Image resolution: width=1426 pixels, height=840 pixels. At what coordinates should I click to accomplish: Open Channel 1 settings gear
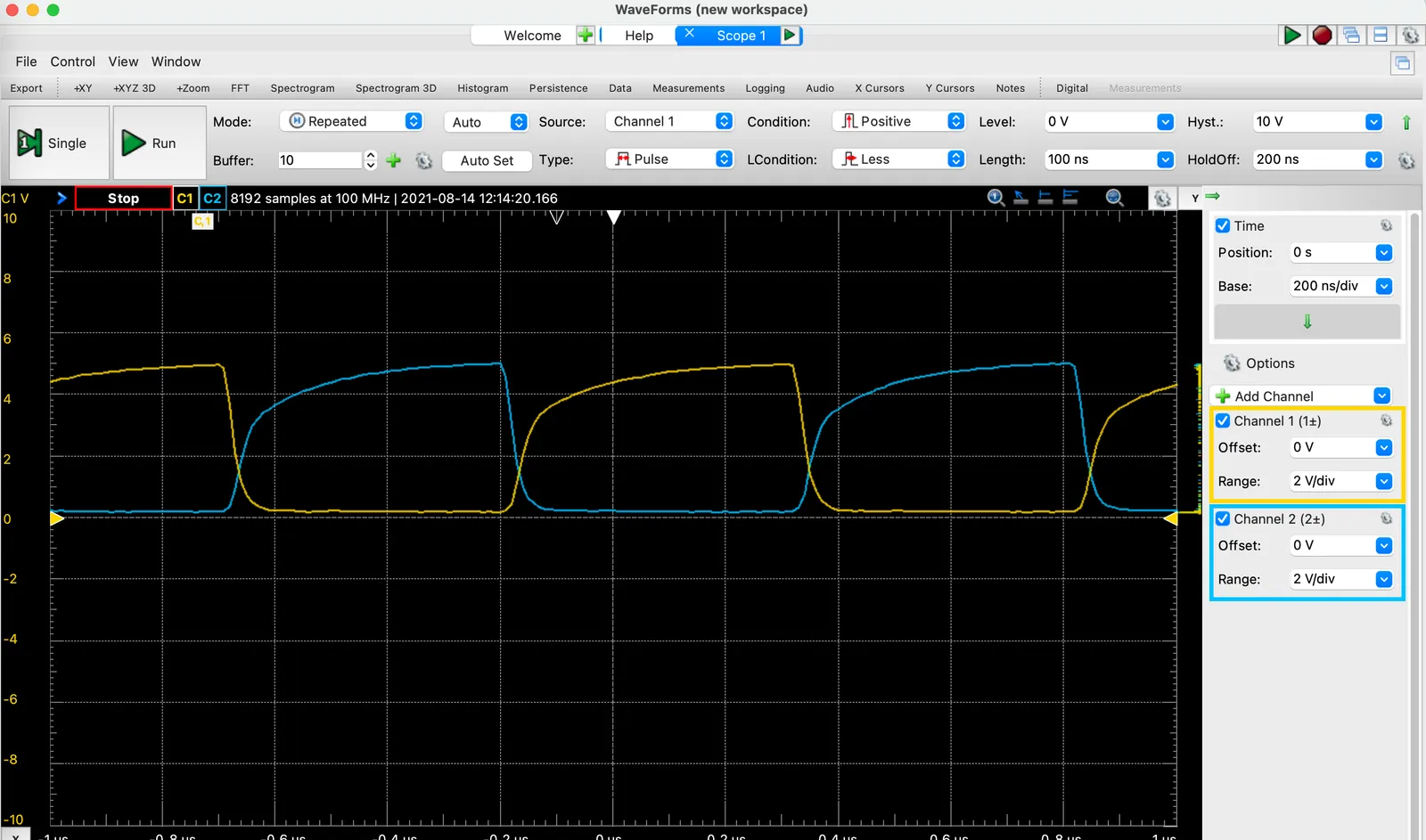click(1386, 420)
